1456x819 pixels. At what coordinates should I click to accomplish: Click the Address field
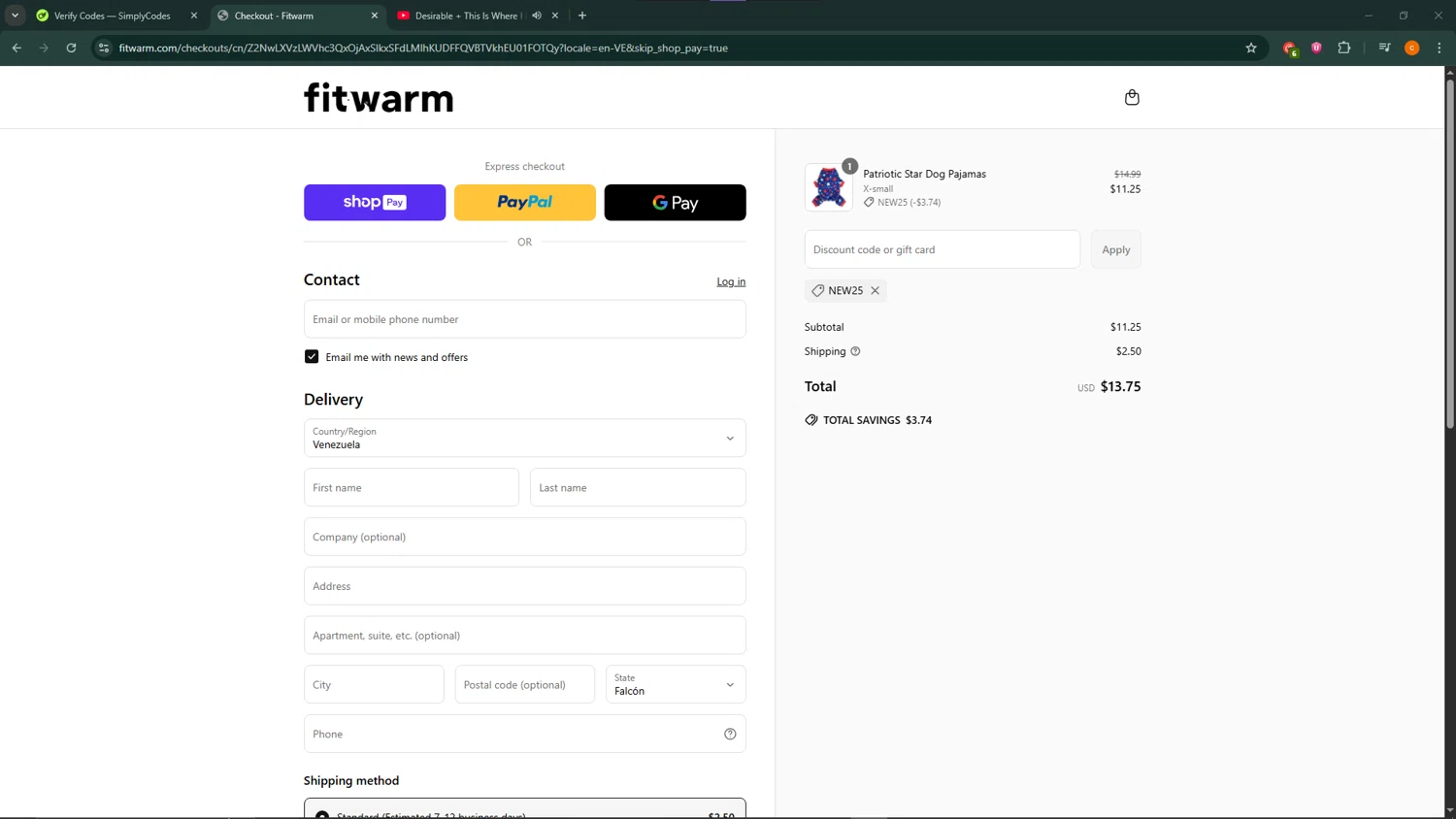click(525, 586)
